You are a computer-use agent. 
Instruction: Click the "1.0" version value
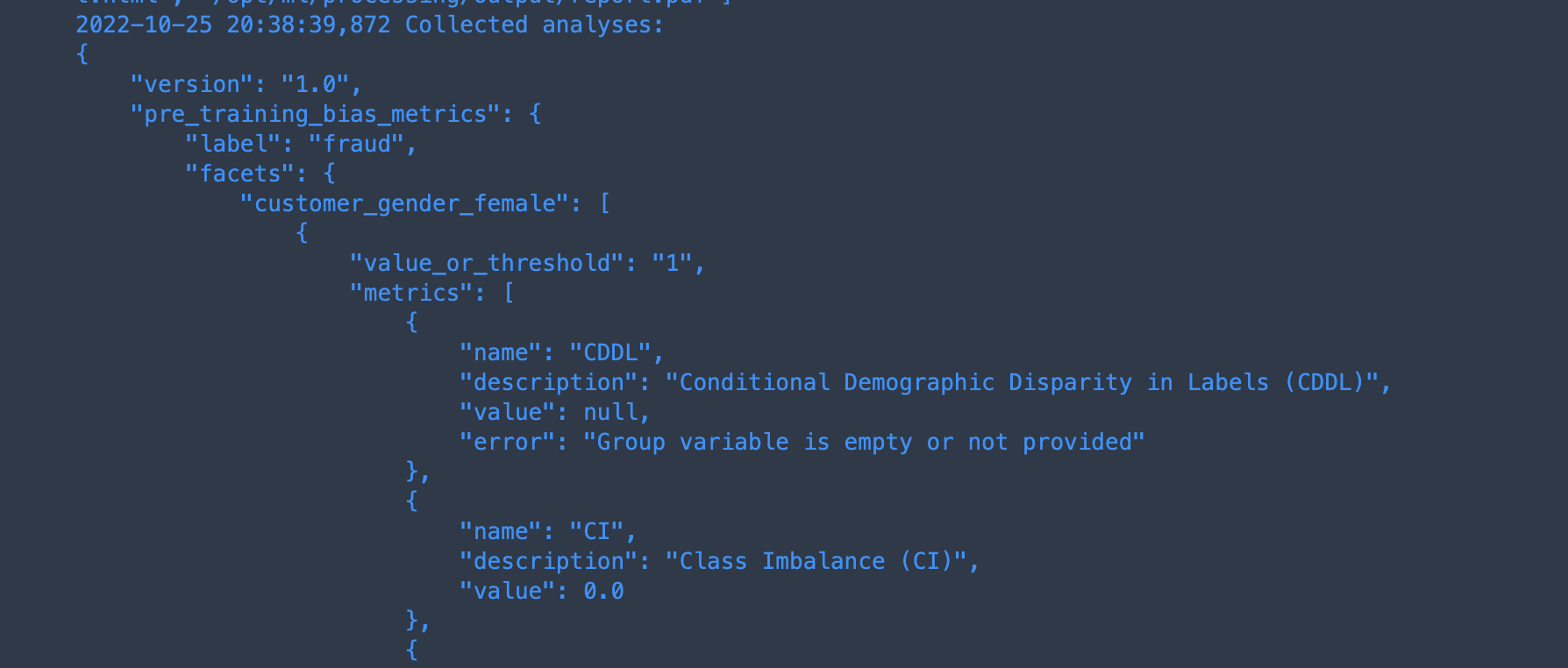tap(315, 84)
